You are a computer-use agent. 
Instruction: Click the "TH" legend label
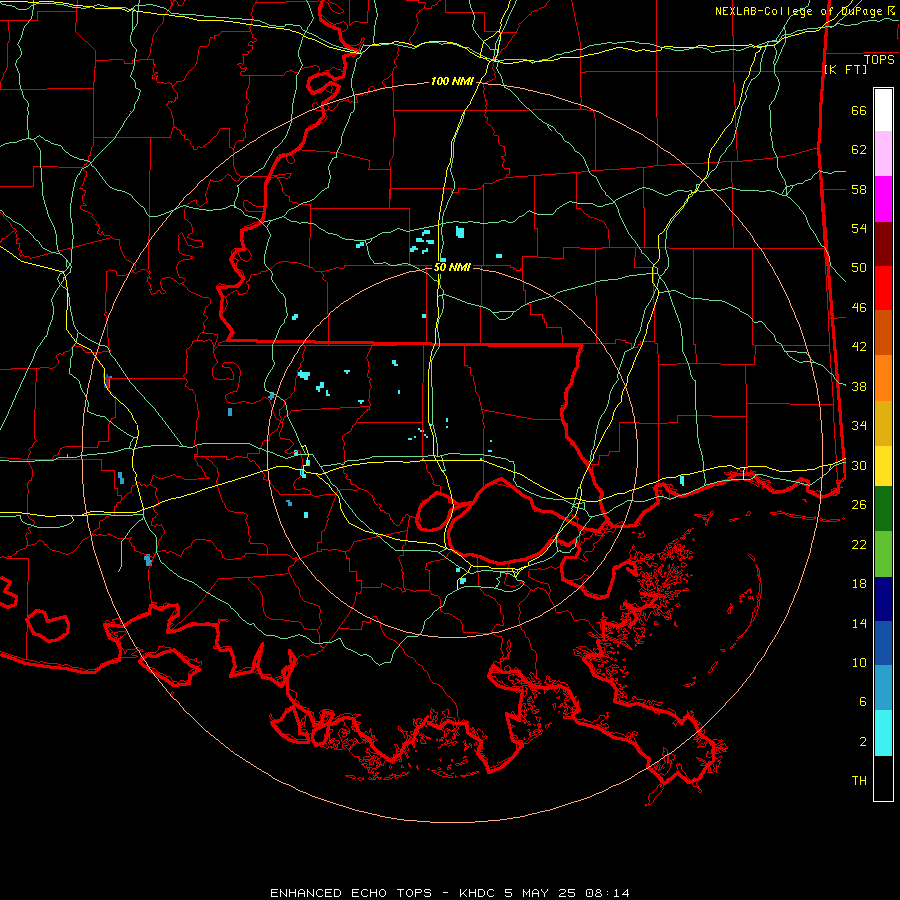pyautogui.click(x=859, y=781)
